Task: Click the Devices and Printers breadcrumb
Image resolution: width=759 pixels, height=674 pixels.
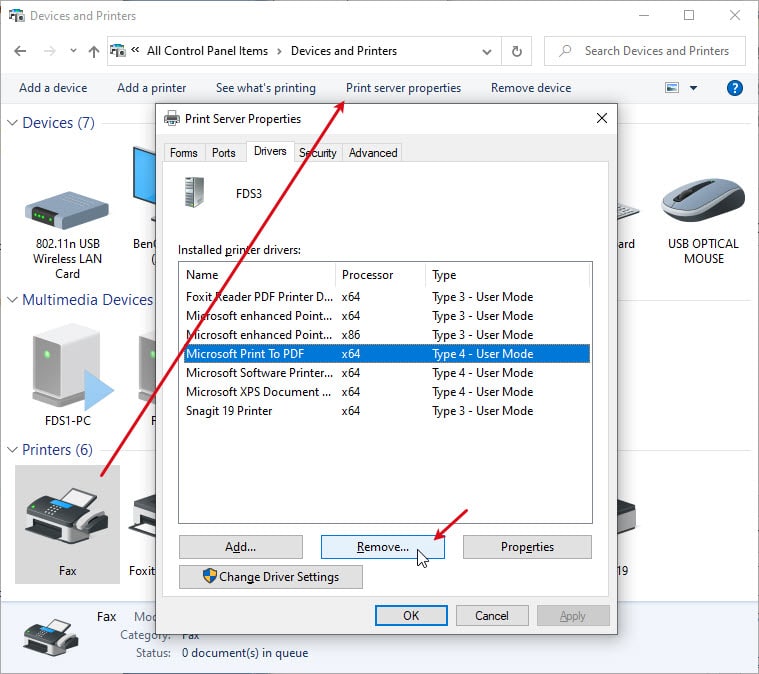Action: coord(344,51)
